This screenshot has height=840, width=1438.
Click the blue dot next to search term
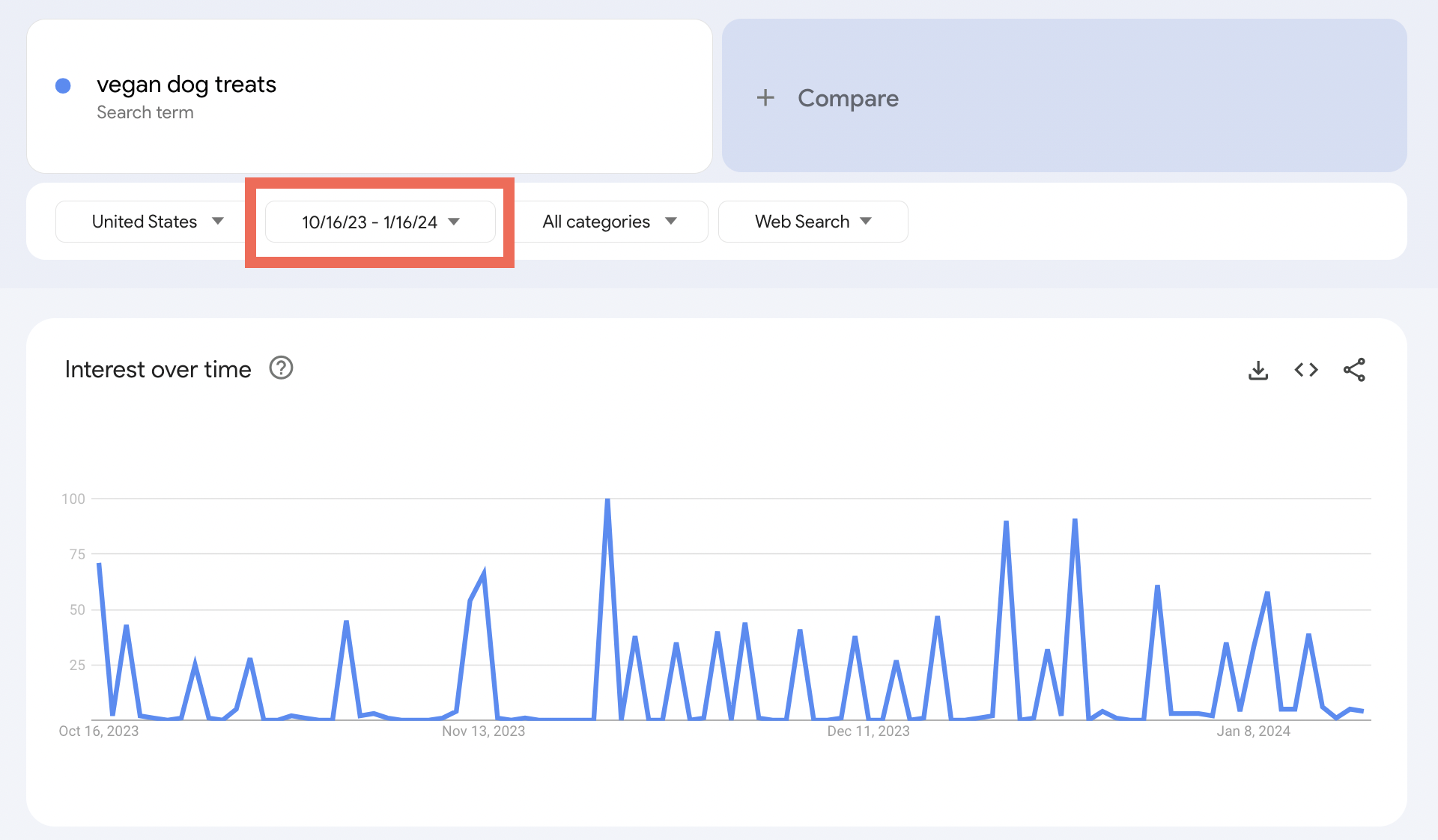(x=64, y=86)
